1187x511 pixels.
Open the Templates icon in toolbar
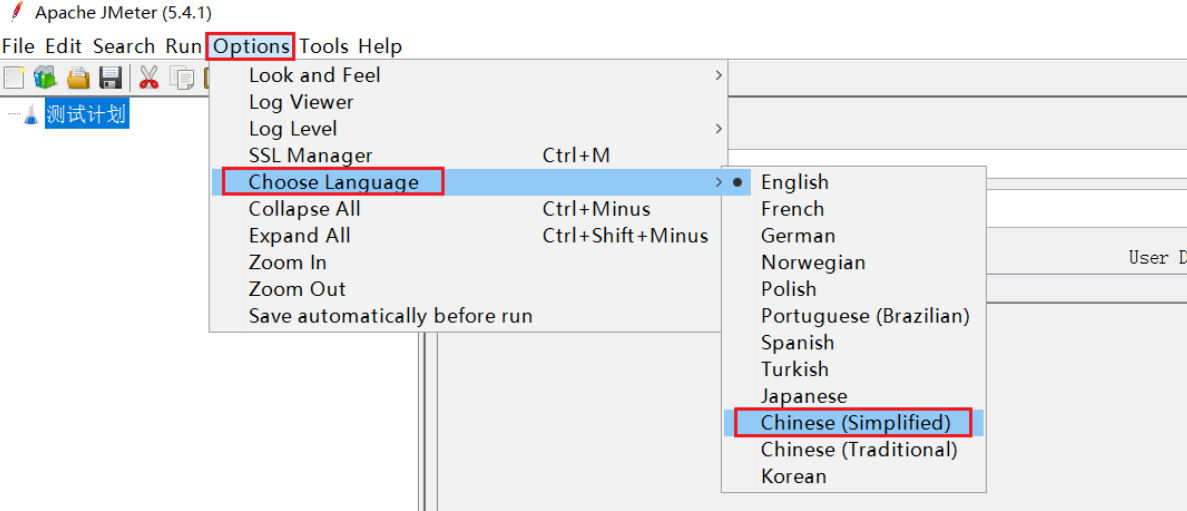(x=45, y=77)
